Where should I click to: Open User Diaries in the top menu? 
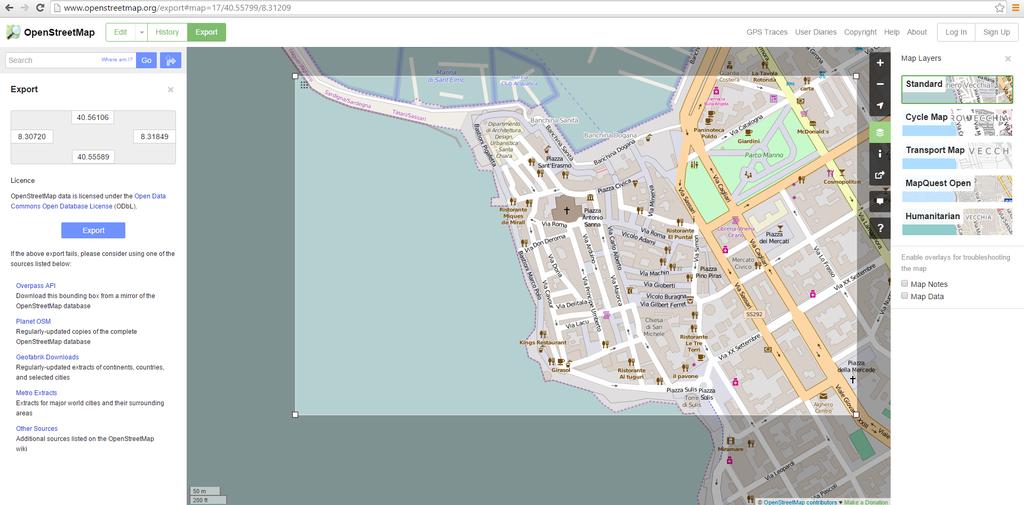click(x=816, y=32)
